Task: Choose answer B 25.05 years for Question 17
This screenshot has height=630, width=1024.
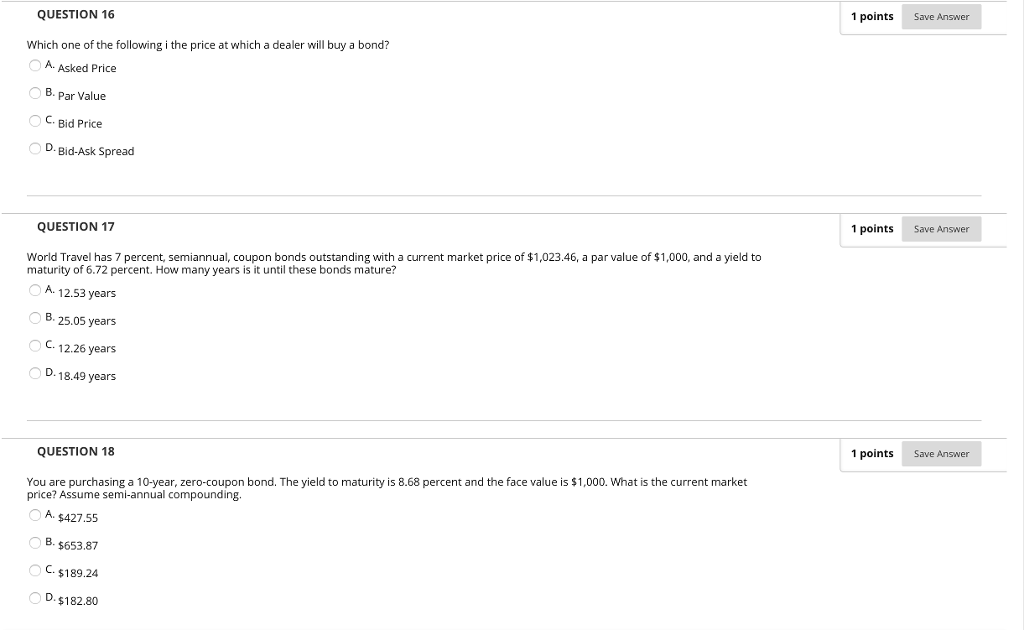Action: [34, 317]
